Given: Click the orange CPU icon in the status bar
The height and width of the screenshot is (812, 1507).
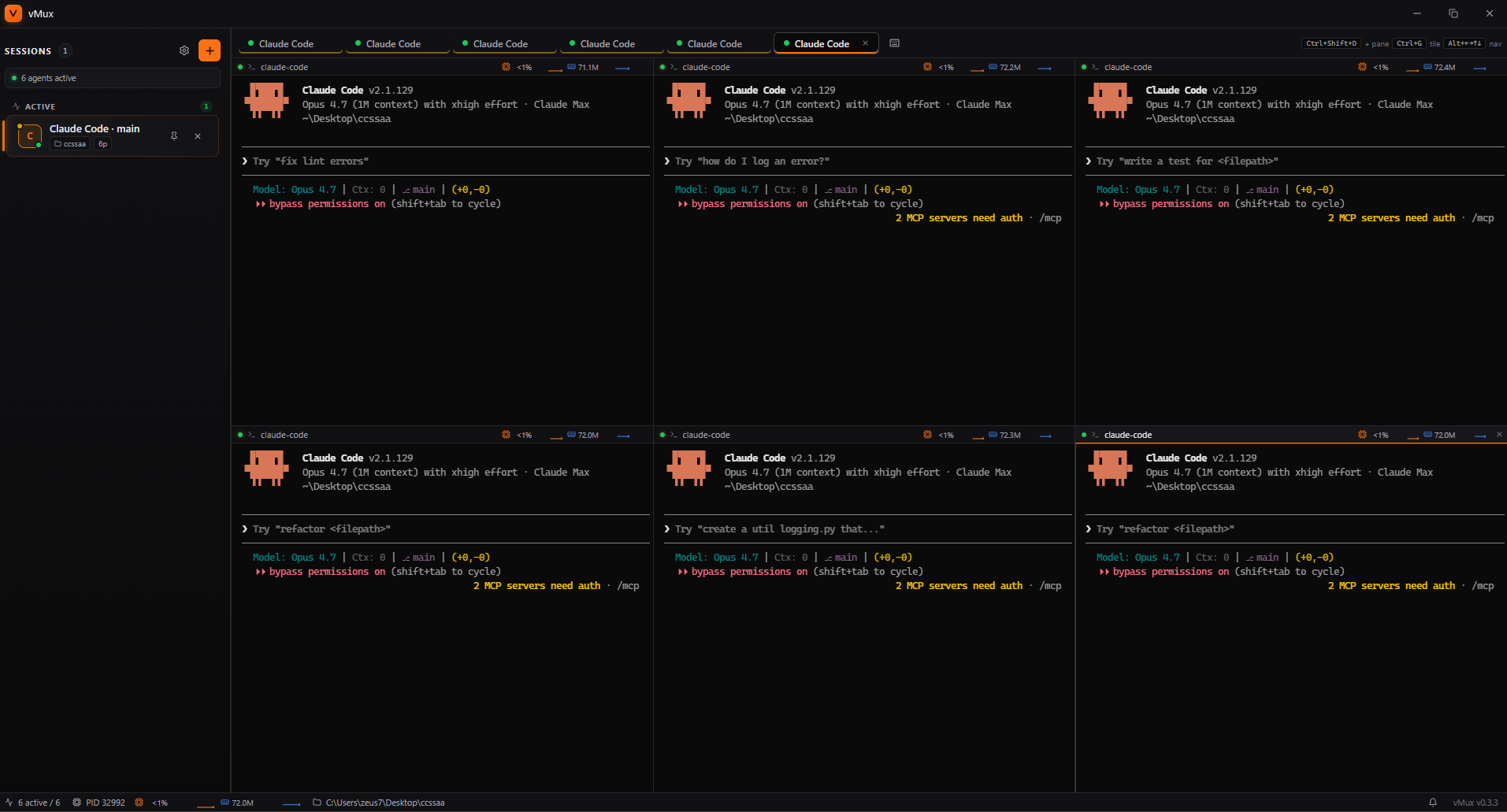Looking at the screenshot, I should click(x=139, y=803).
